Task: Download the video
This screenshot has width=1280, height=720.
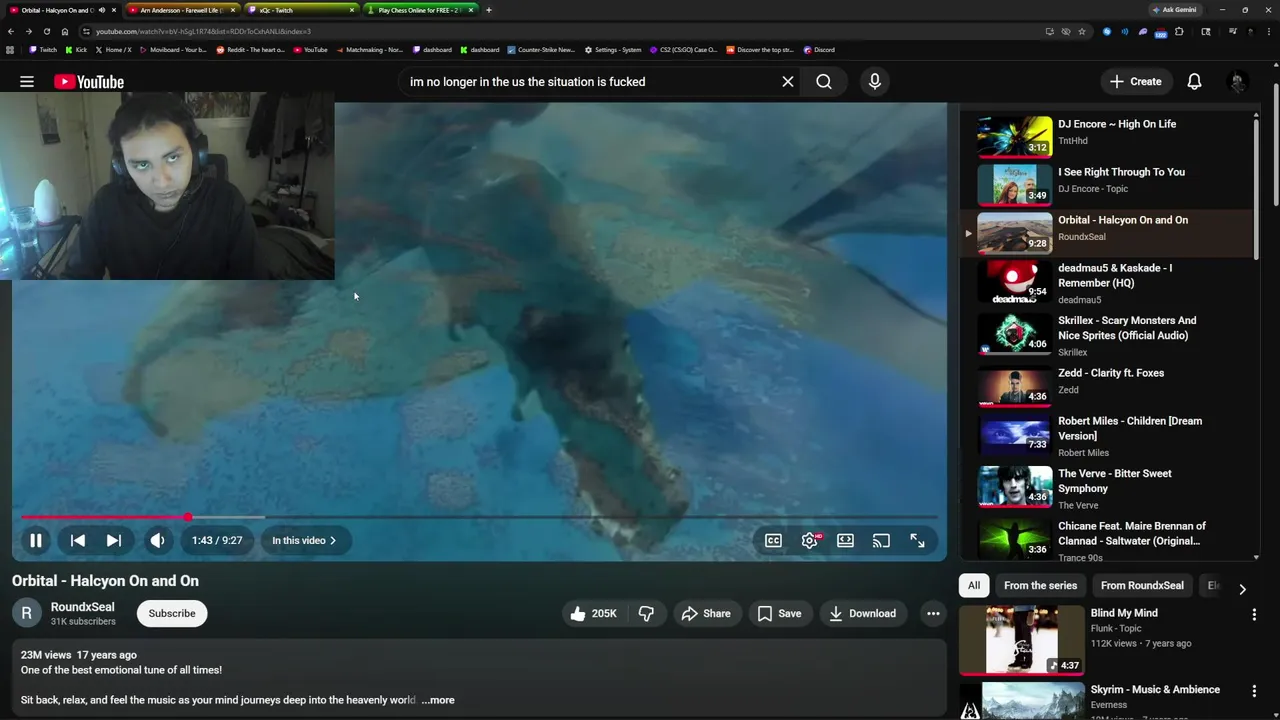Action: point(862,613)
